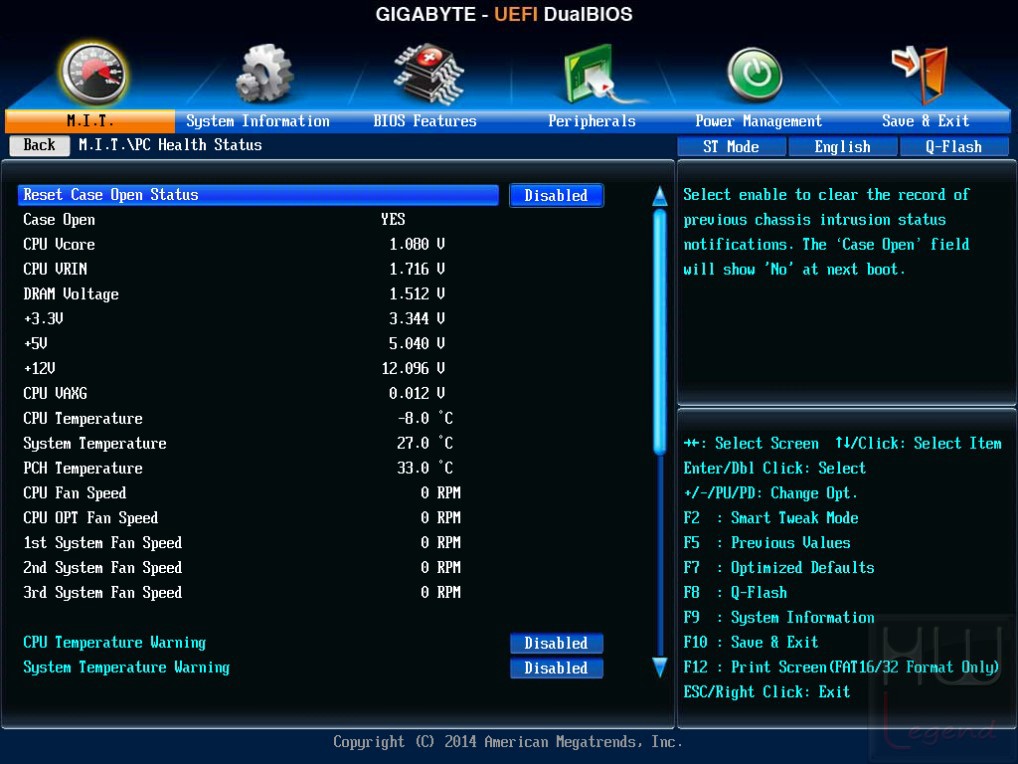
Task: Click the CPU OPT Fan Speed label
Action: coord(91,518)
